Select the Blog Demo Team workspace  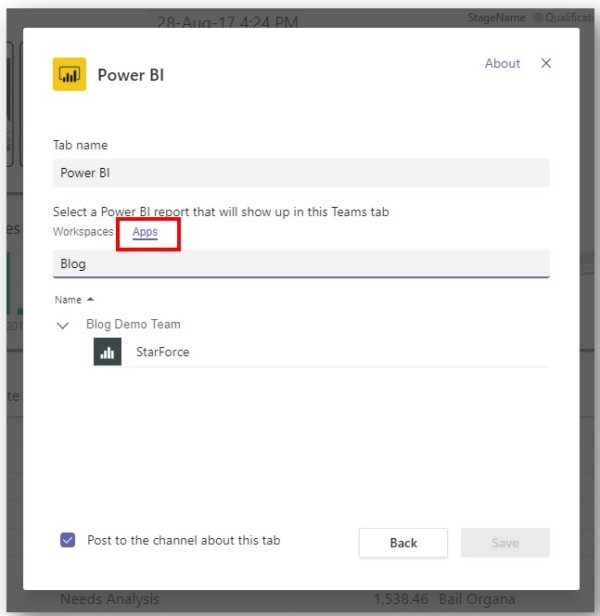(x=133, y=324)
